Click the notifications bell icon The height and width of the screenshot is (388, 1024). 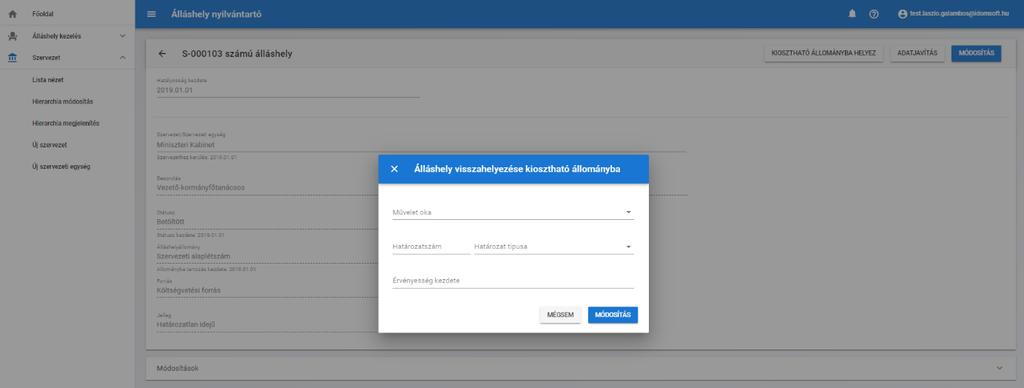click(852, 14)
